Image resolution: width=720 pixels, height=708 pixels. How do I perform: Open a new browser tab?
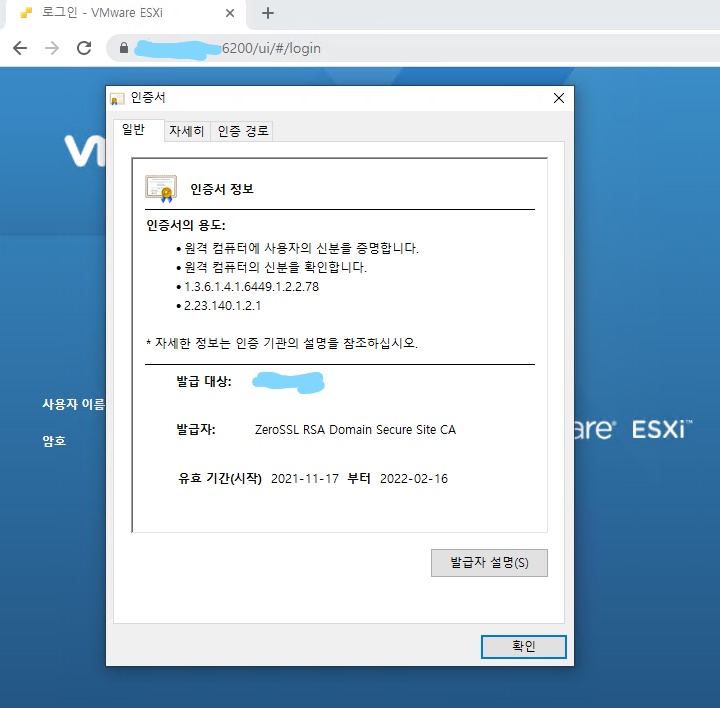coord(268,13)
